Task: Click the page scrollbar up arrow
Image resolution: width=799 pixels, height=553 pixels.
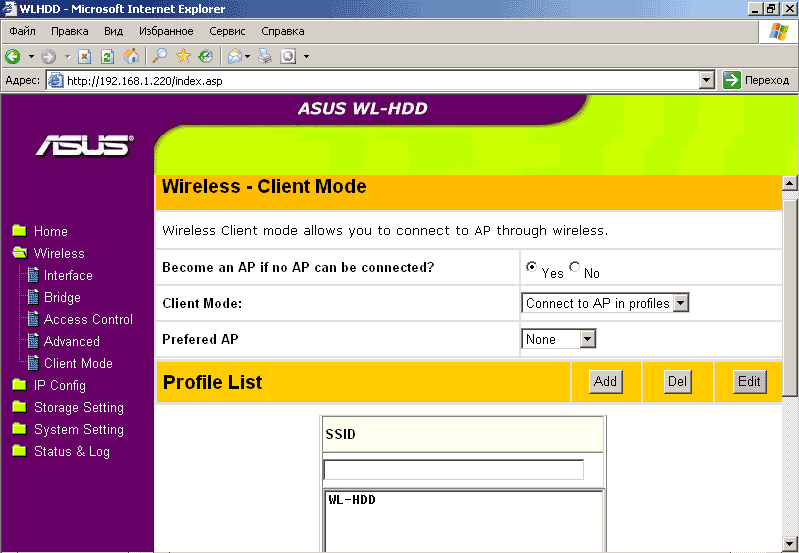Action: click(x=790, y=183)
